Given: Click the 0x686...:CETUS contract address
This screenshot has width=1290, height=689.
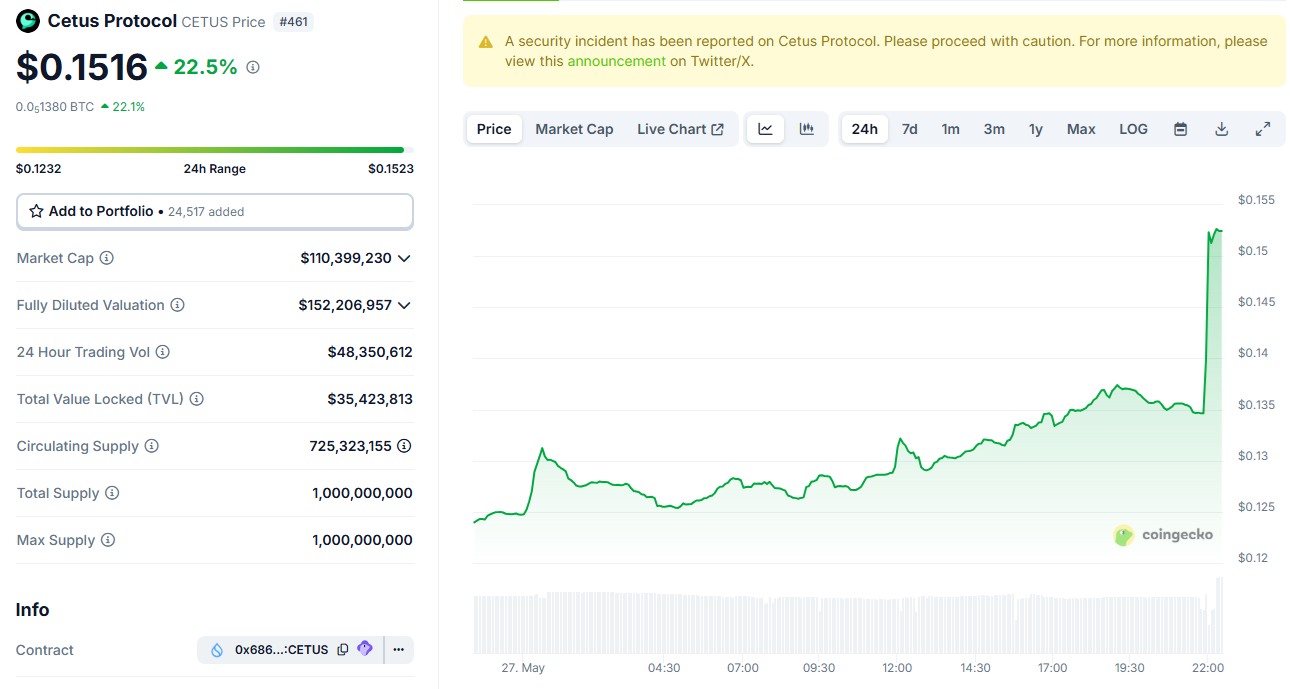Looking at the screenshot, I should (x=281, y=650).
